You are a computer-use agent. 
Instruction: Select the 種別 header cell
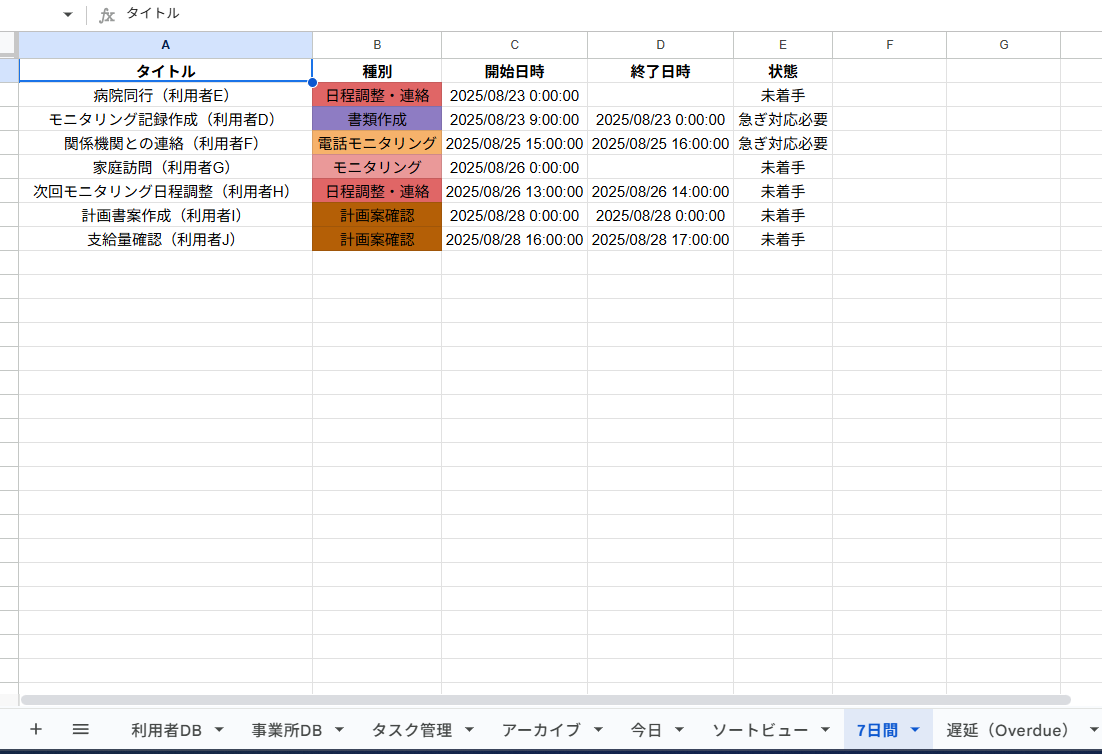pos(377,71)
